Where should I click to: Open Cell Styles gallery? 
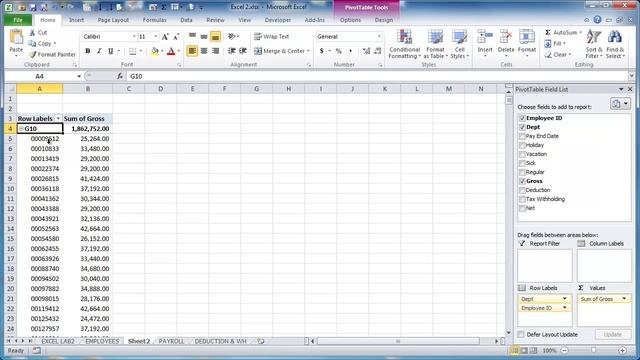(460, 44)
